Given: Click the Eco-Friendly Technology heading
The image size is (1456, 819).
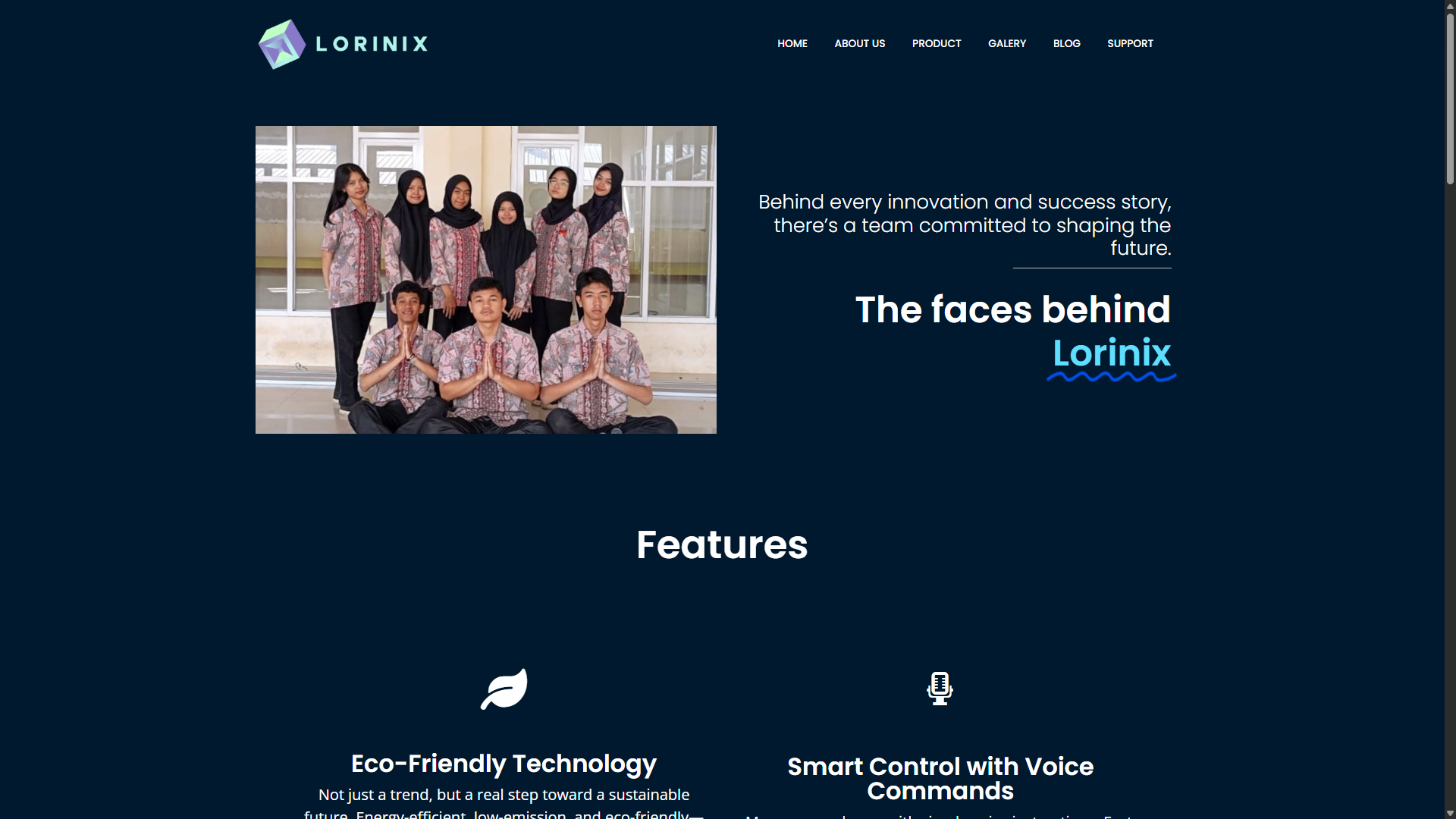Looking at the screenshot, I should [x=504, y=764].
